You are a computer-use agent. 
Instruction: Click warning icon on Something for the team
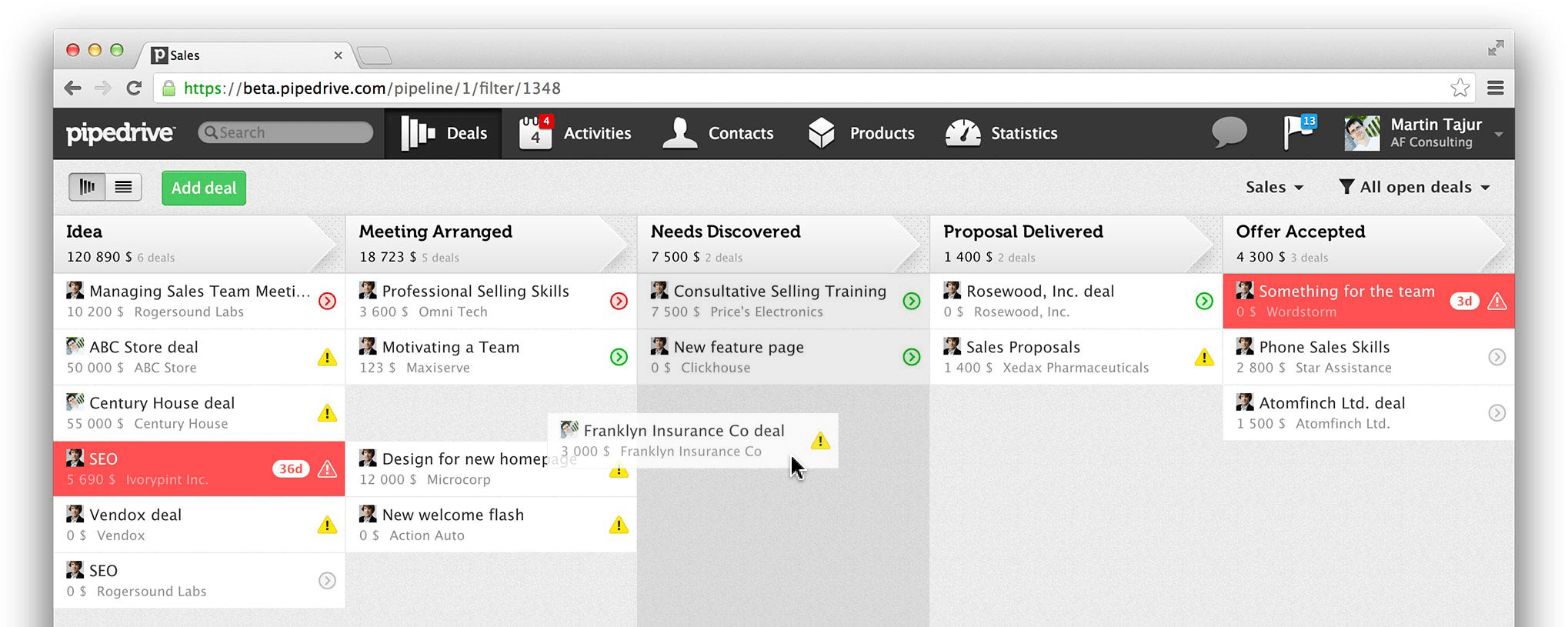click(x=1496, y=302)
